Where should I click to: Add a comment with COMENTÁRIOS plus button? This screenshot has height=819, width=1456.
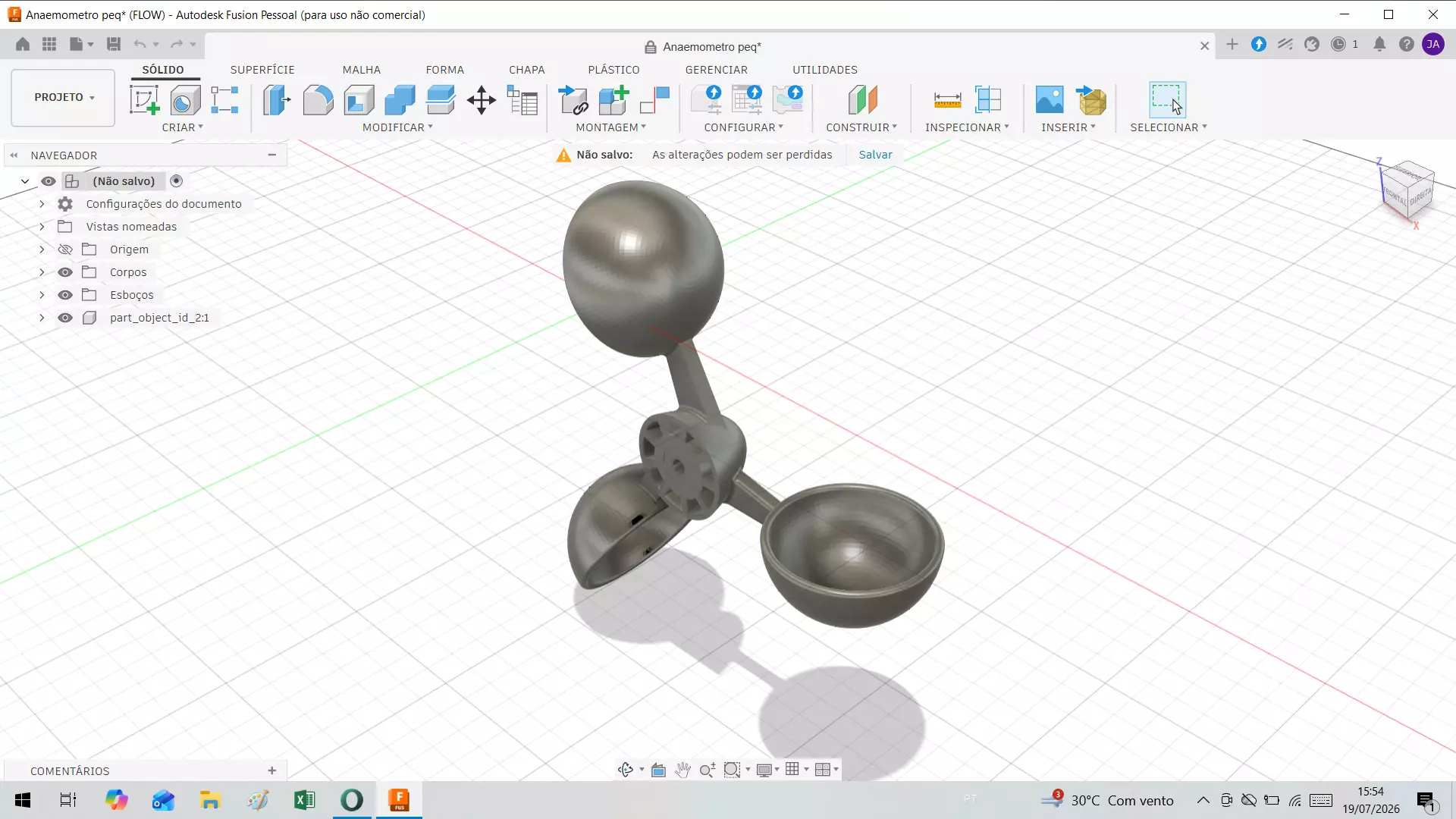272,770
